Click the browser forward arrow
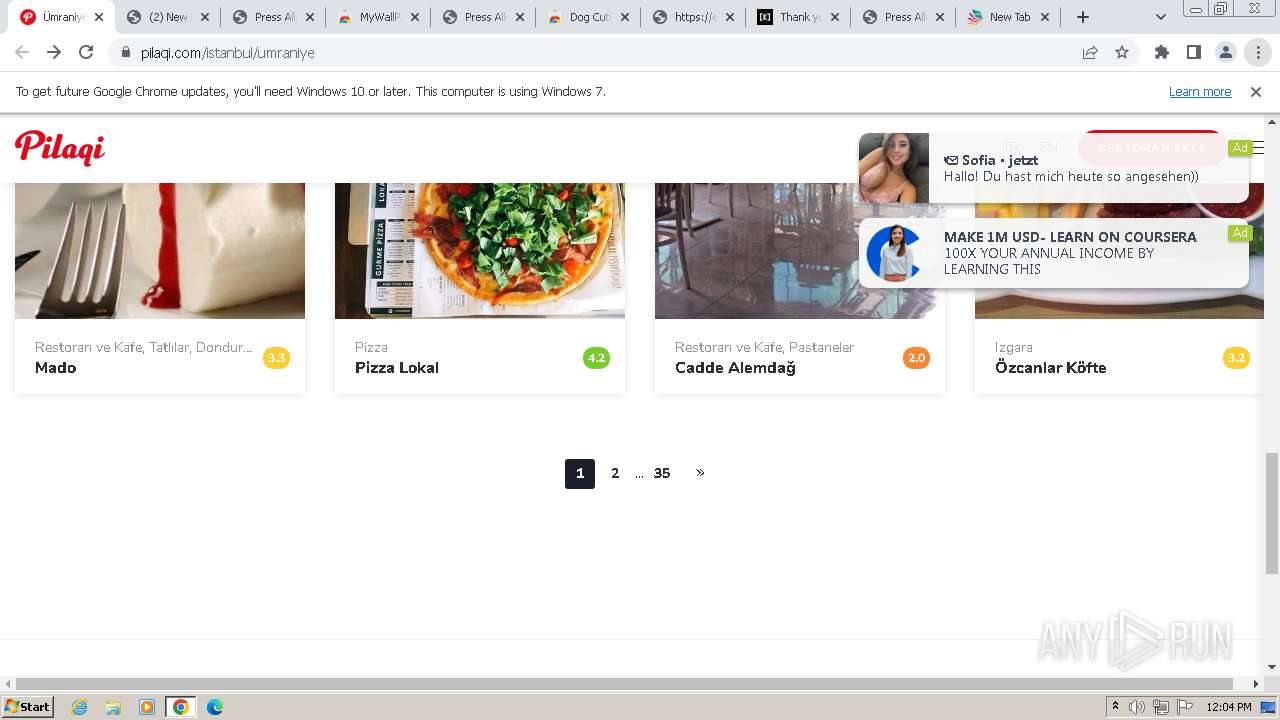1280x720 pixels. (x=54, y=53)
